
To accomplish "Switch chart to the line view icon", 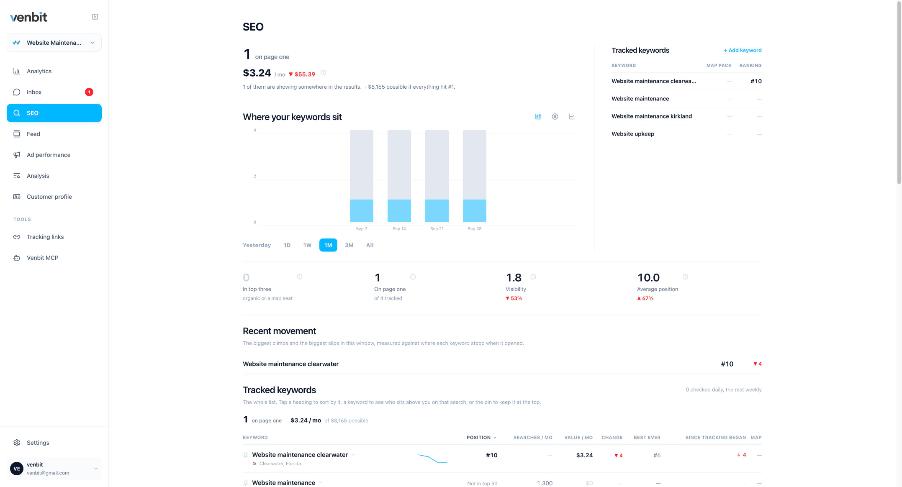I will pyautogui.click(x=571, y=117).
